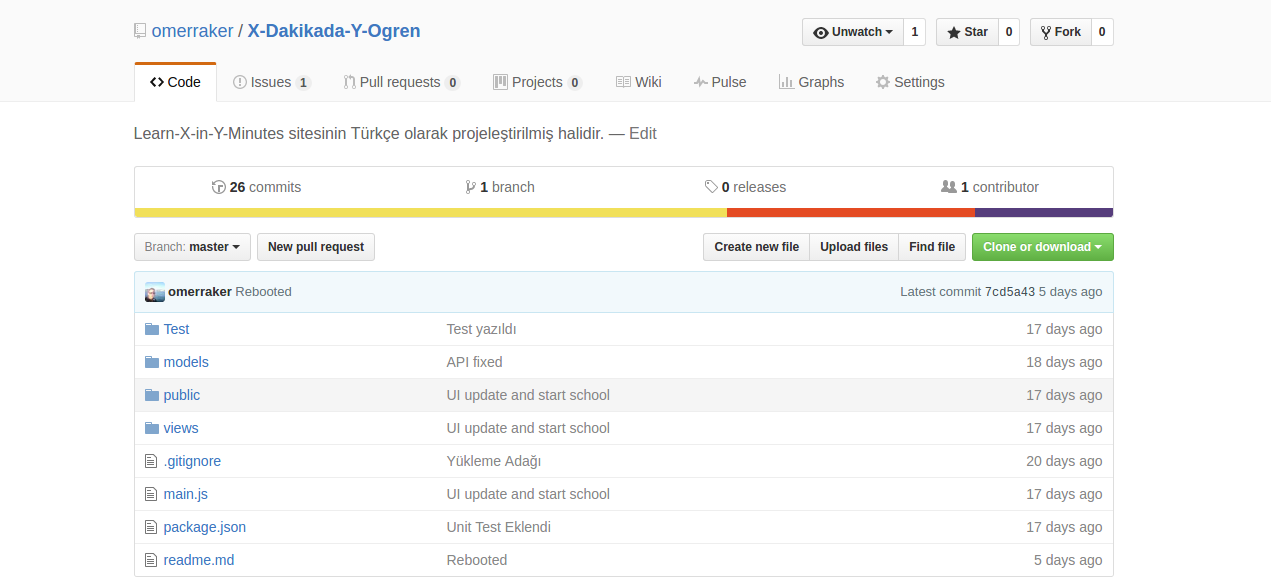Click New pull request button
Viewport: 1271px width, 584px height.
pos(316,247)
